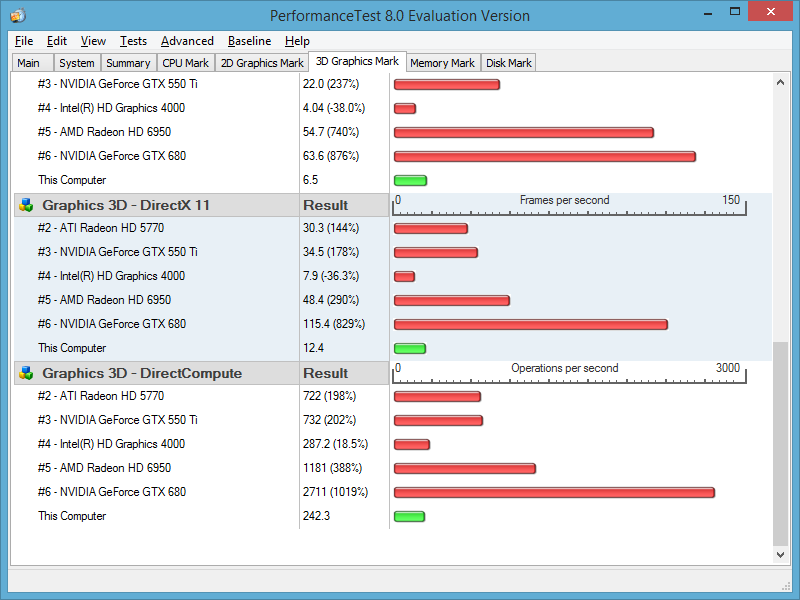This screenshot has height=600, width=800.
Task: Select DirectX 11 row Intel HD Graphics 4000
Action: pyautogui.click(x=393, y=276)
